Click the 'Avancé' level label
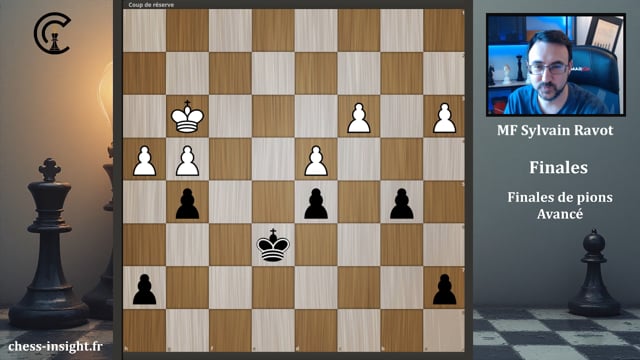This screenshot has height=360, width=640. [560, 214]
